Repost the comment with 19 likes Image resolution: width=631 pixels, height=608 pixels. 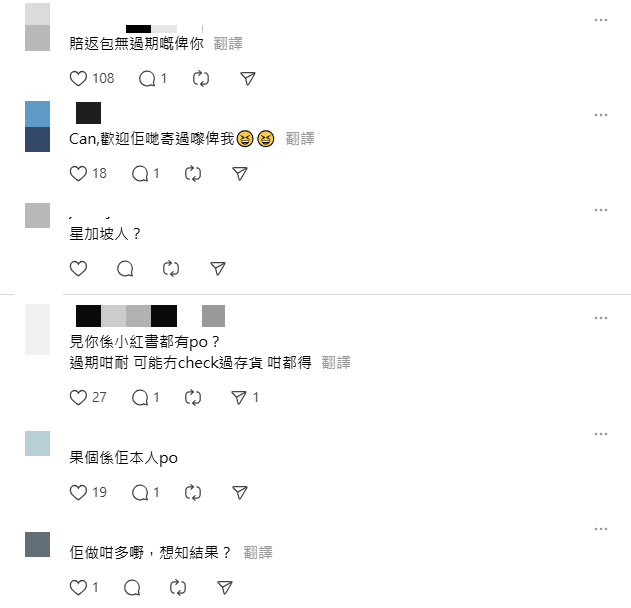tap(193, 493)
